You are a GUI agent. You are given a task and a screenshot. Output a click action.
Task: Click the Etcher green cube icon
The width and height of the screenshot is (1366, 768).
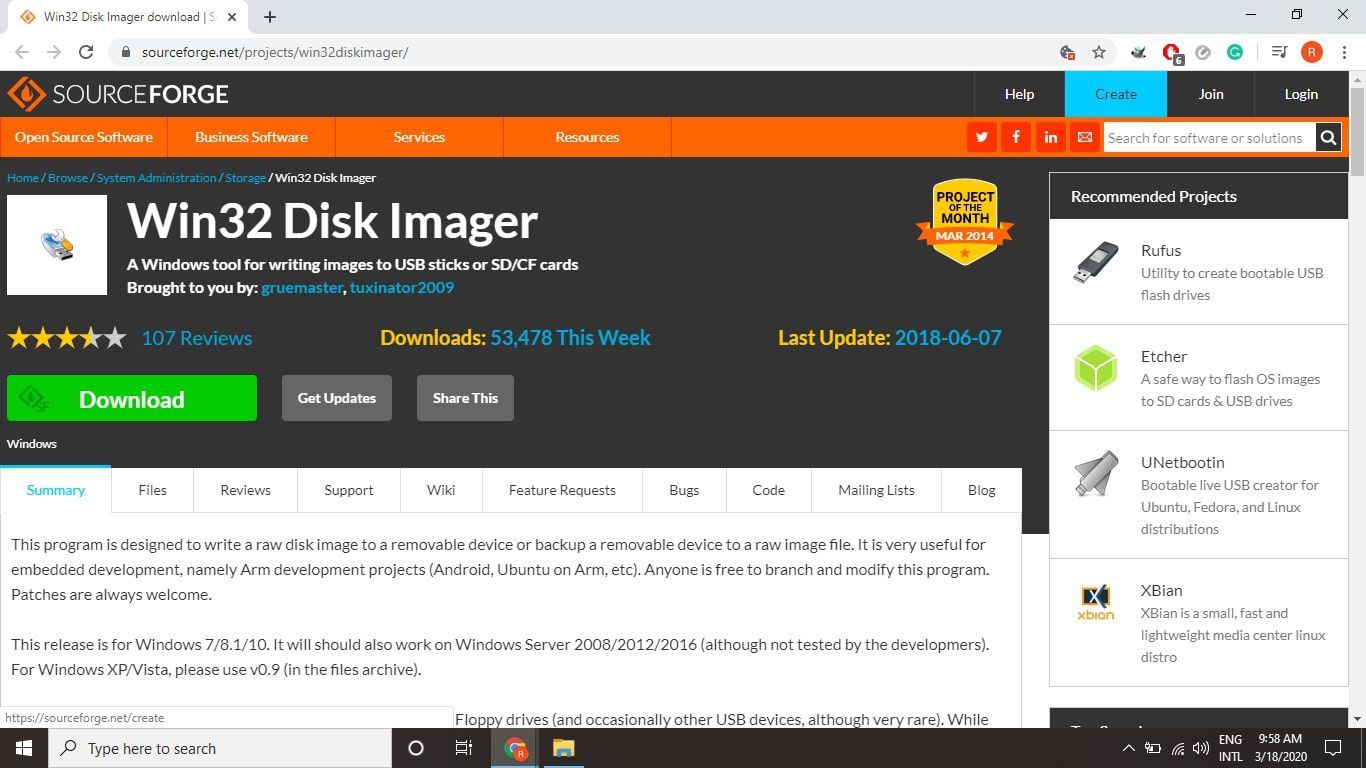click(x=1096, y=368)
